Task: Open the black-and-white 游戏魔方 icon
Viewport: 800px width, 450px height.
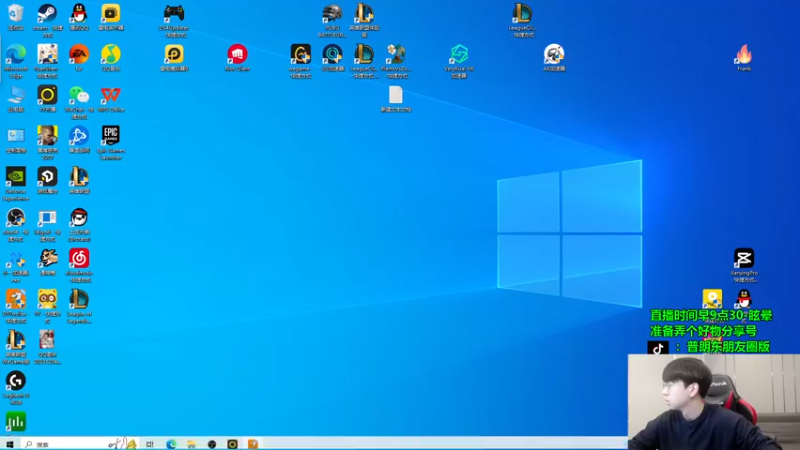Action: click(47, 177)
